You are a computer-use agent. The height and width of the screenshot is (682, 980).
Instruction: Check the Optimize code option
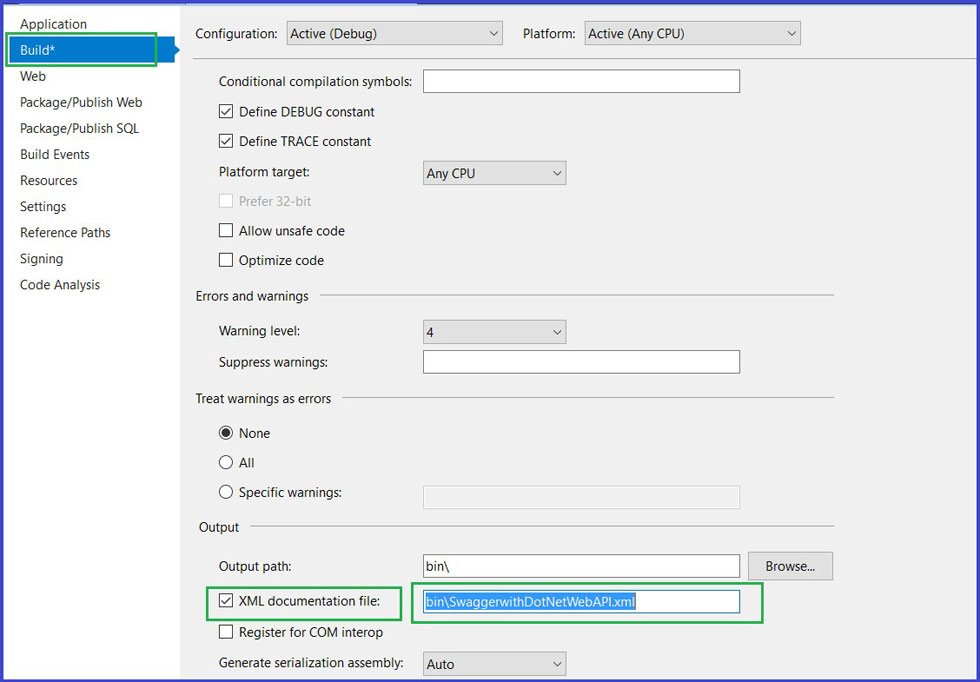point(226,260)
